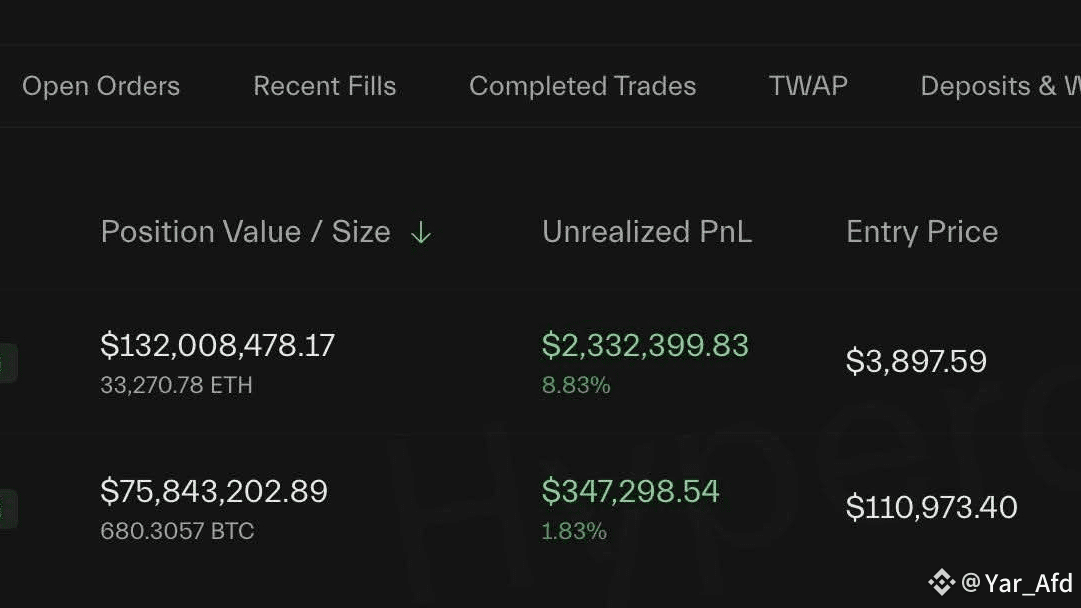Click the Position Value / Size header text
The width and height of the screenshot is (1081, 608).
(245, 232)
